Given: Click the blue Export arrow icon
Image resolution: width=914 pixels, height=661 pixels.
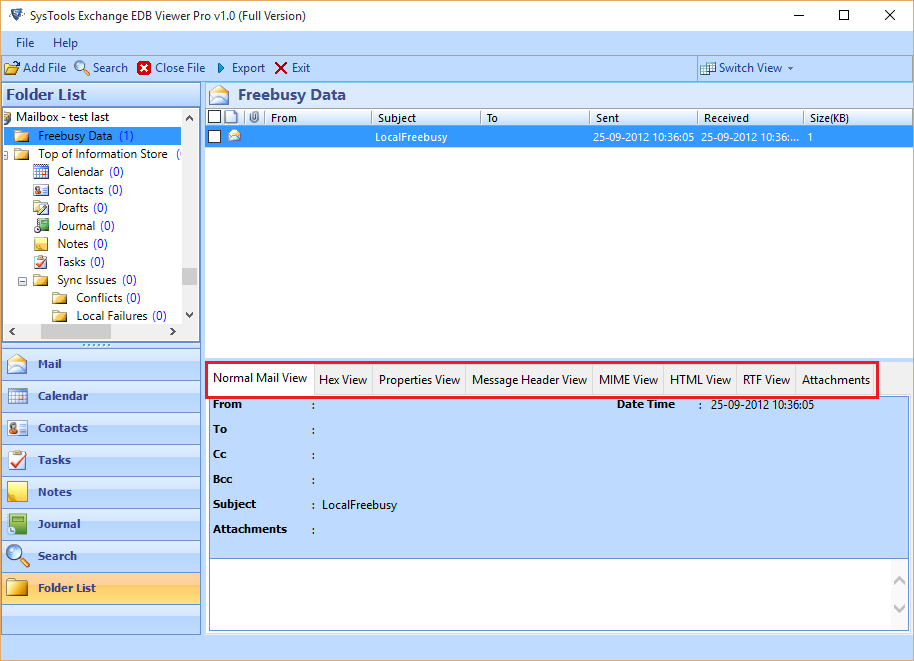Looking at the screenshot, I should pyautogui.click(x=221, y=68).
